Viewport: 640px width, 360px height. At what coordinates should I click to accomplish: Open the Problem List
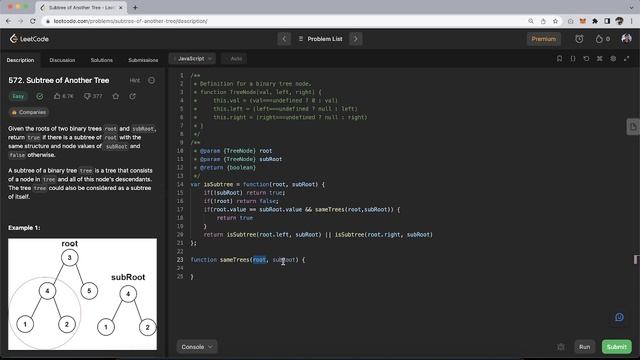pyautogui.click(x=321, y=39)
